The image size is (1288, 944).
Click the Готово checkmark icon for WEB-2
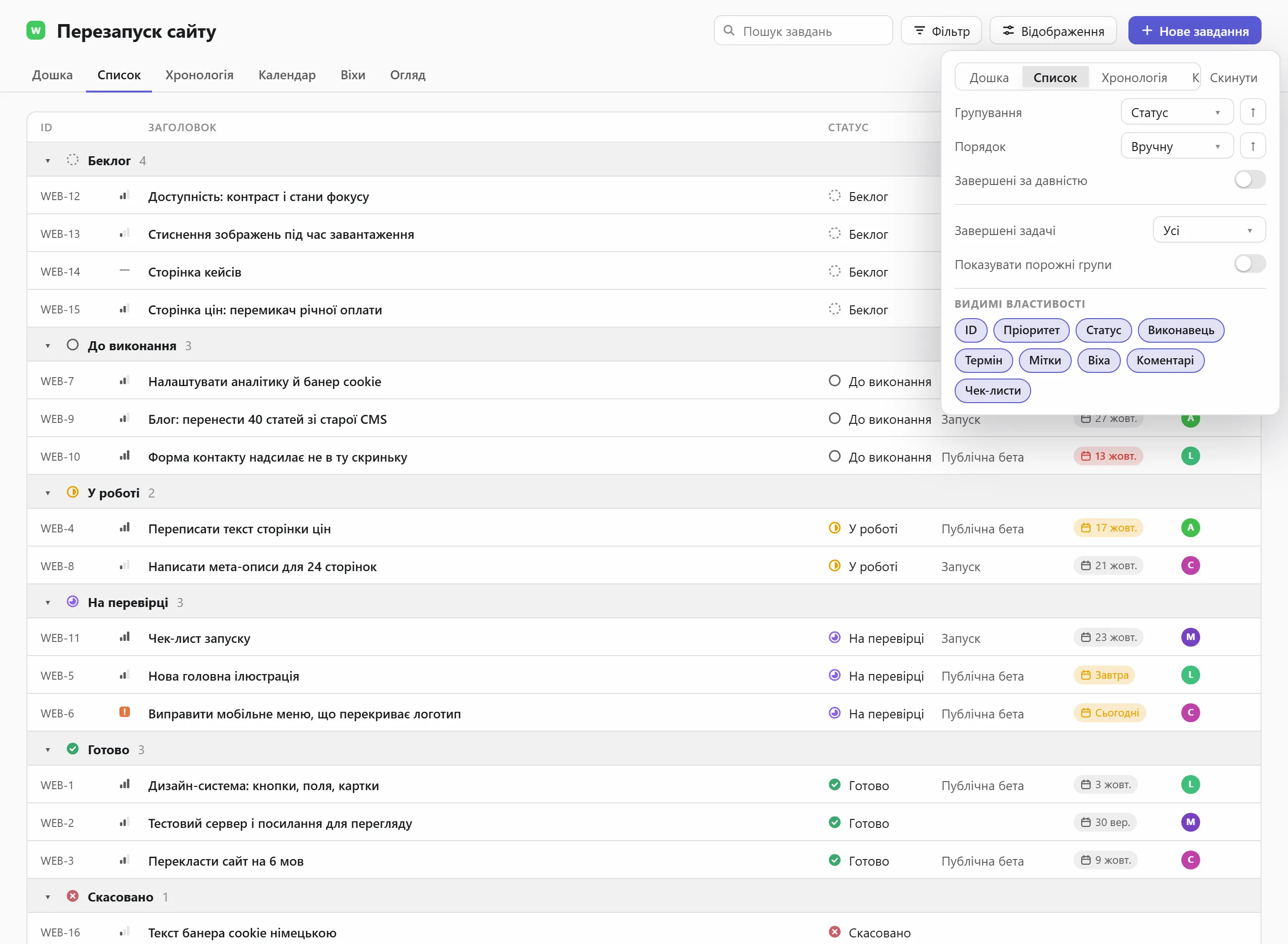coord(834,822)
